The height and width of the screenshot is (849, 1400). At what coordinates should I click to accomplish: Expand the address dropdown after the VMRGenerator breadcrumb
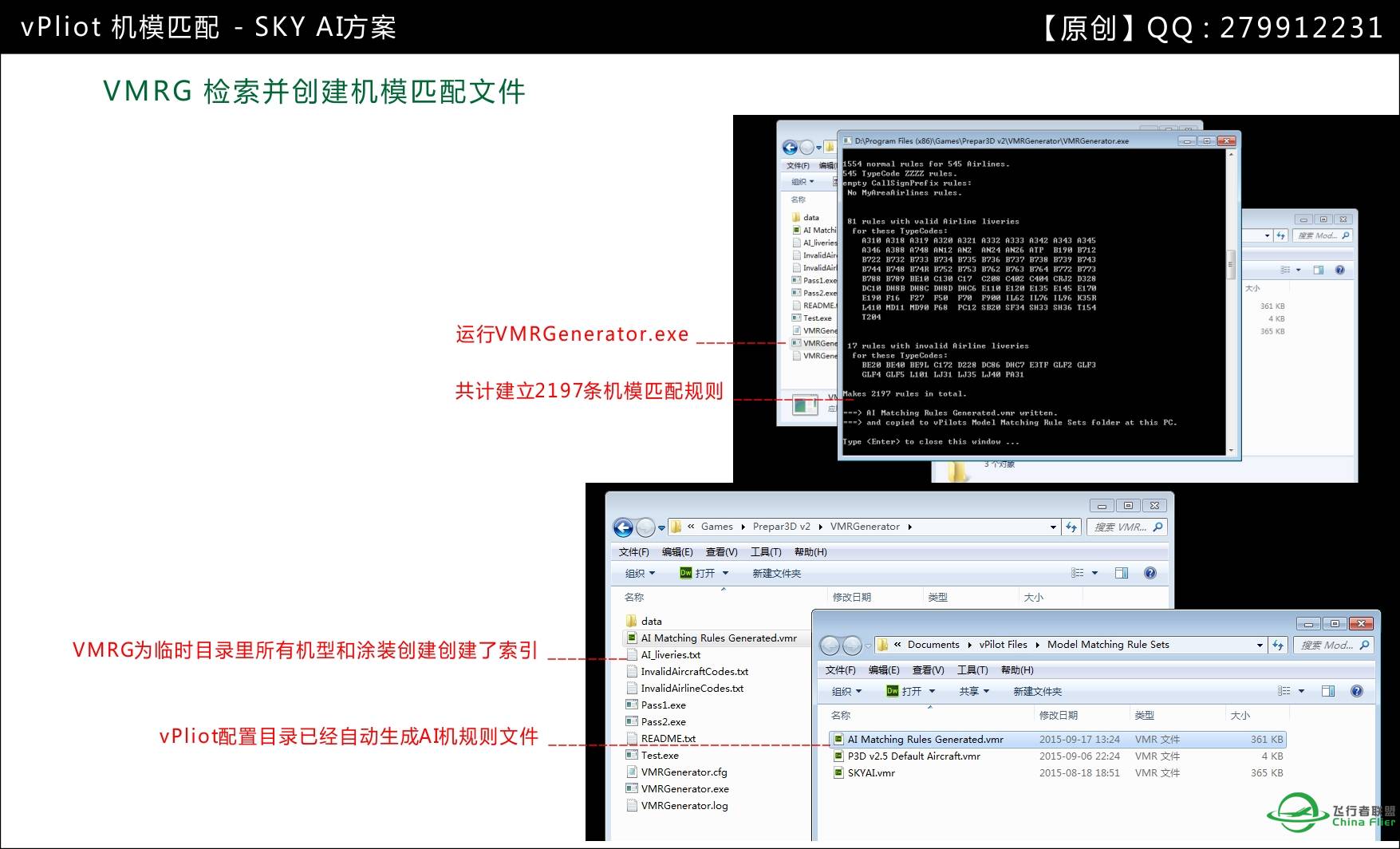click(x=1053, y=527)
